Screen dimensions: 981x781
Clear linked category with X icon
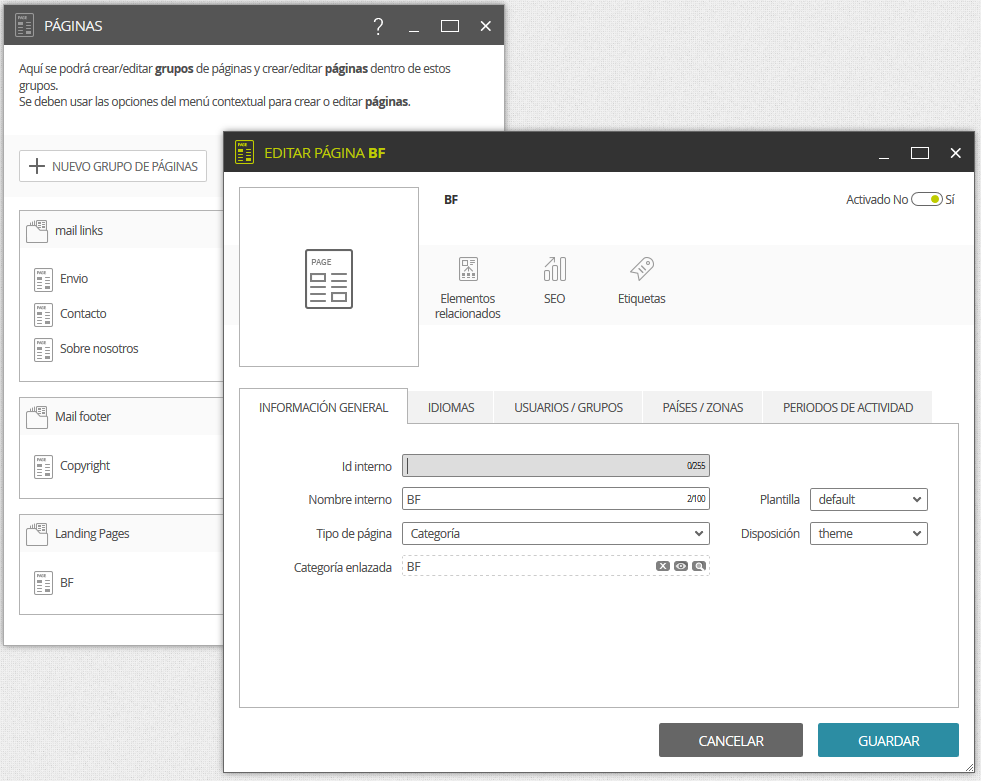click(x=663, y=566)
